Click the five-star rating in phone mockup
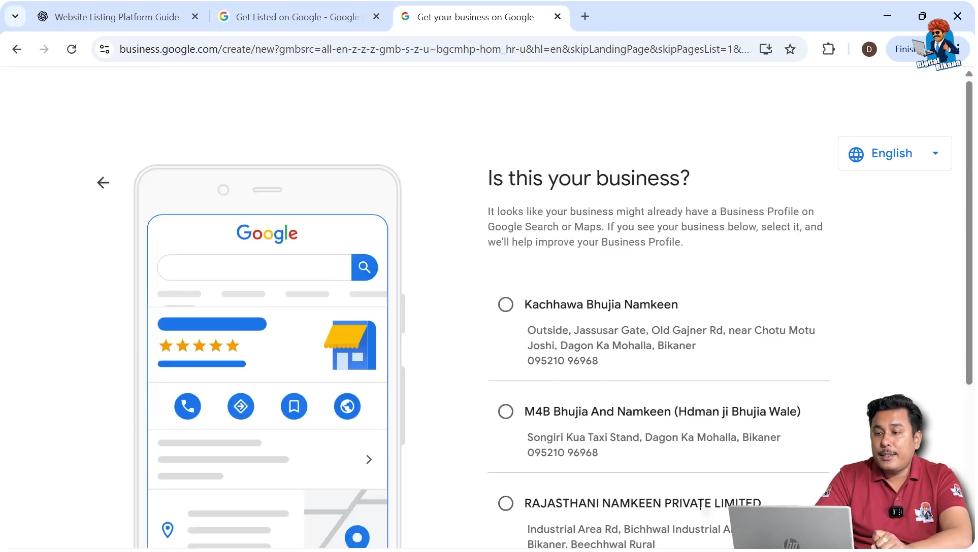 (199, 346)
